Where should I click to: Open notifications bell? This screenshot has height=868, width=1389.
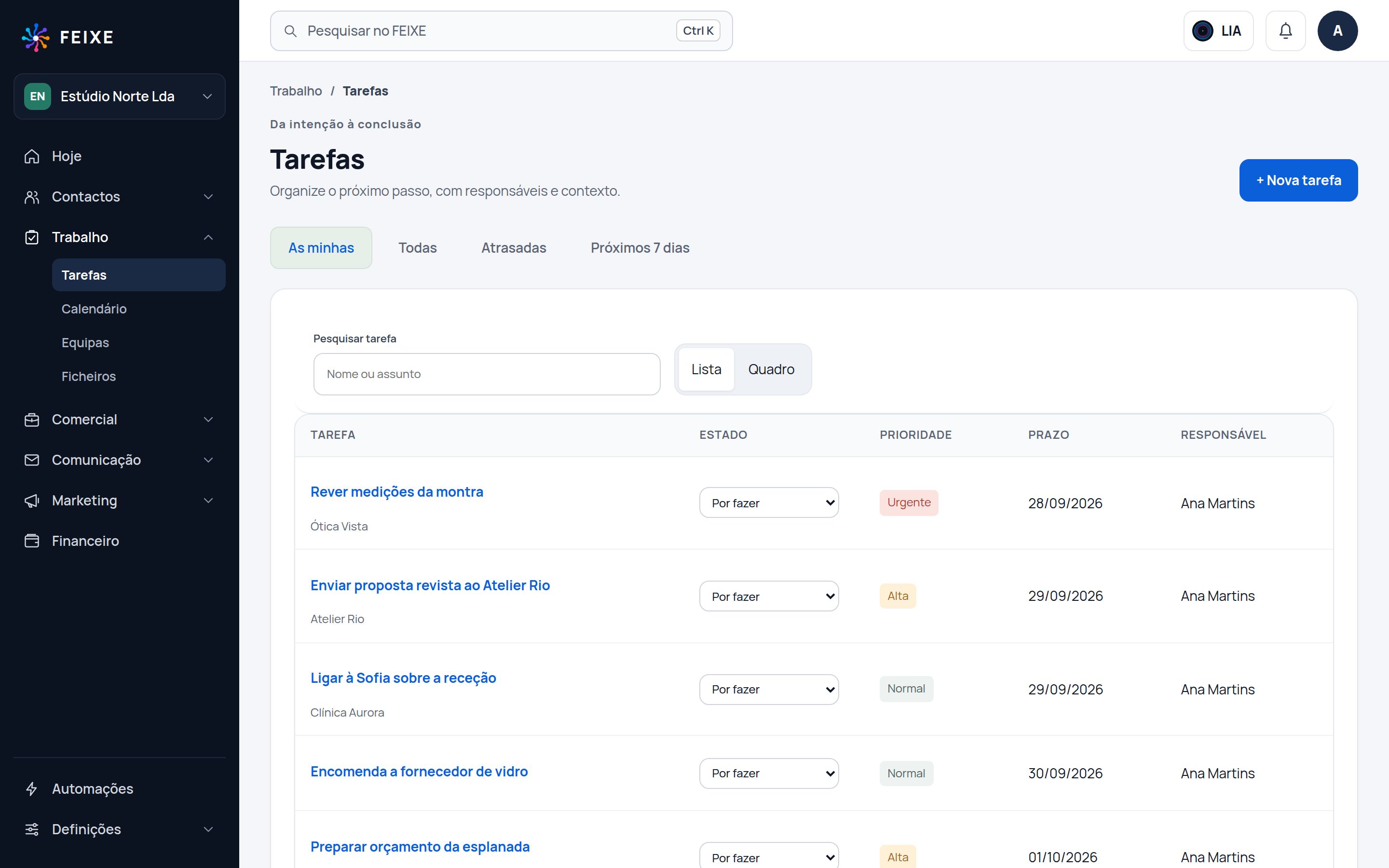(x=1286, y=31)
